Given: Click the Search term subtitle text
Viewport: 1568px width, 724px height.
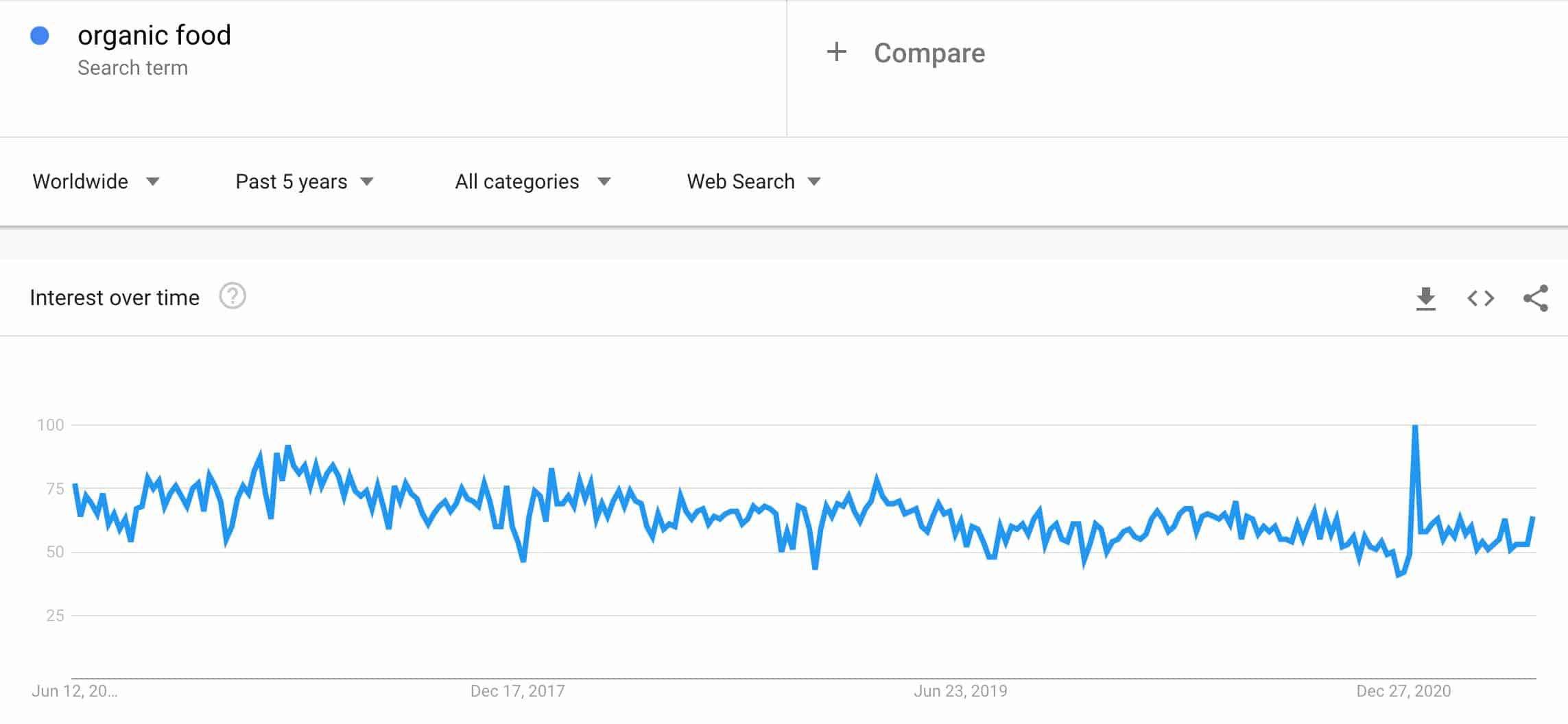Looking at the screenshot, I should tap(133, 67).
